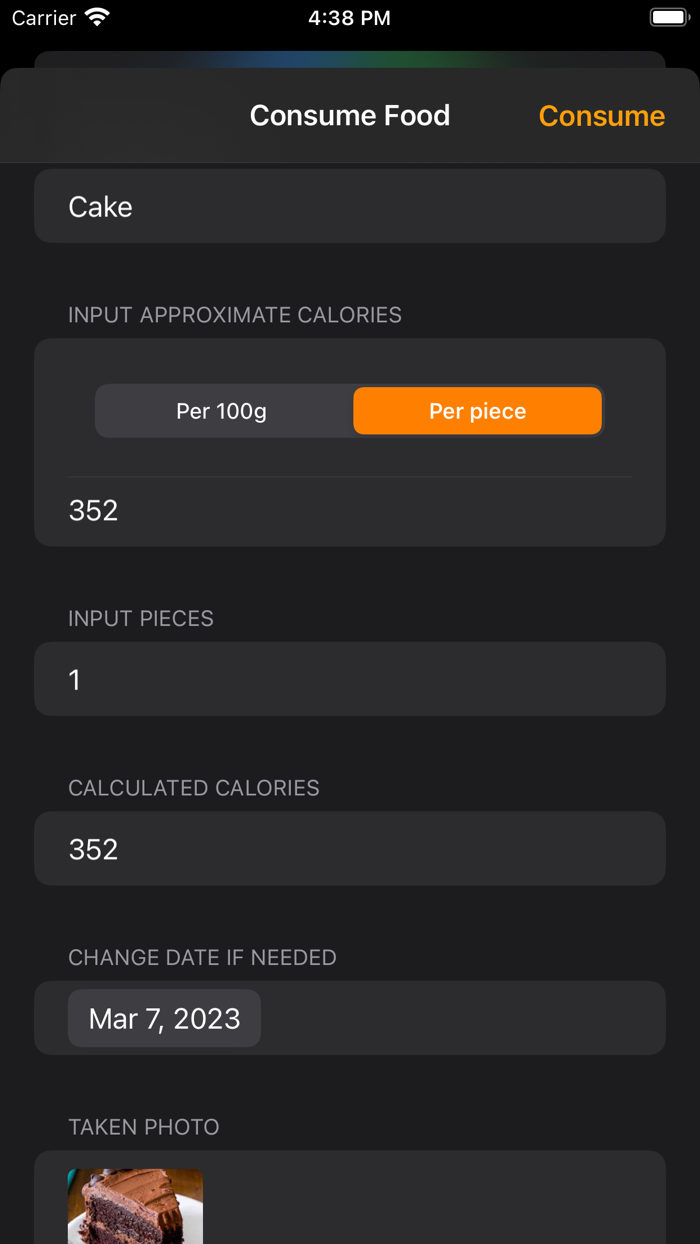Select the Per 100g segment
This screenshot has width=700, height=1244.
pyautogui.click(x=222, y=411)
